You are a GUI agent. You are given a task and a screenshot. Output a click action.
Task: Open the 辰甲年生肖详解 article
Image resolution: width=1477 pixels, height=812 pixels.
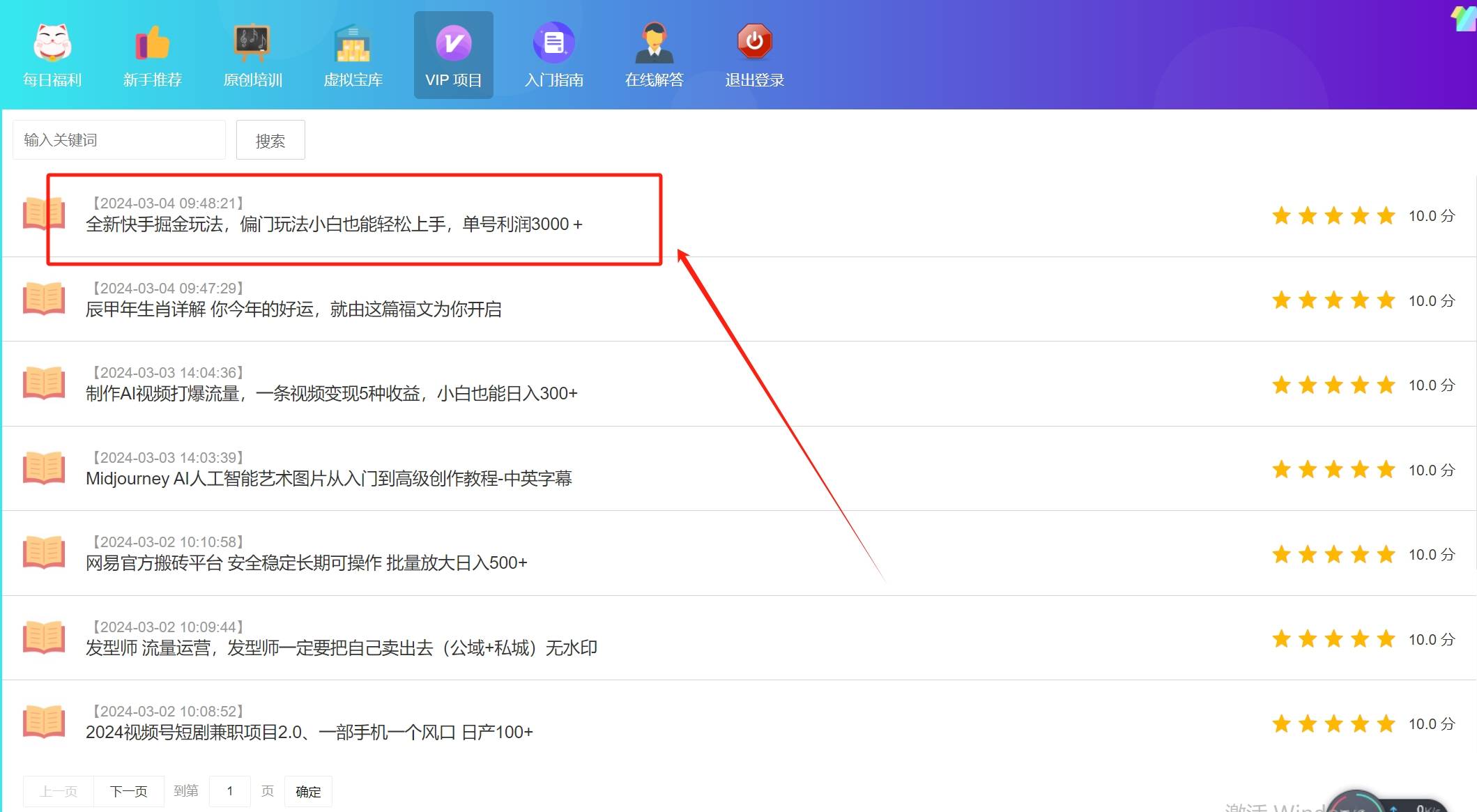click(x=293, y=309)
